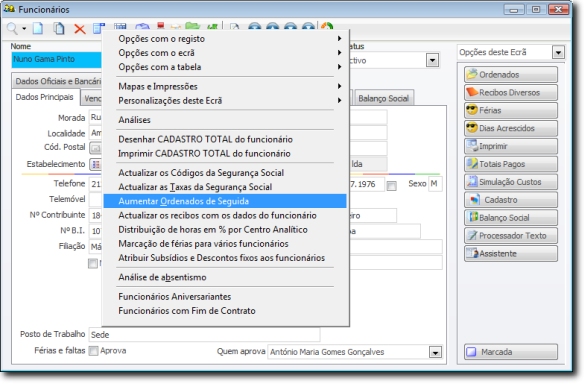Select Funcionários com Fim de Contrato
Viewport: 584px width, 385px height.
pyautogui.click(x=225, y=311)
